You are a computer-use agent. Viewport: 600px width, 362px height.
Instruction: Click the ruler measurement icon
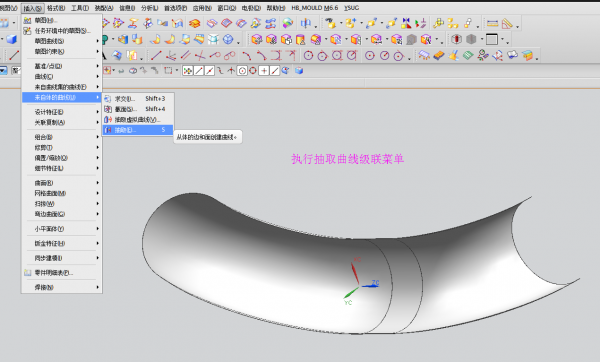(x=492, y=24)
